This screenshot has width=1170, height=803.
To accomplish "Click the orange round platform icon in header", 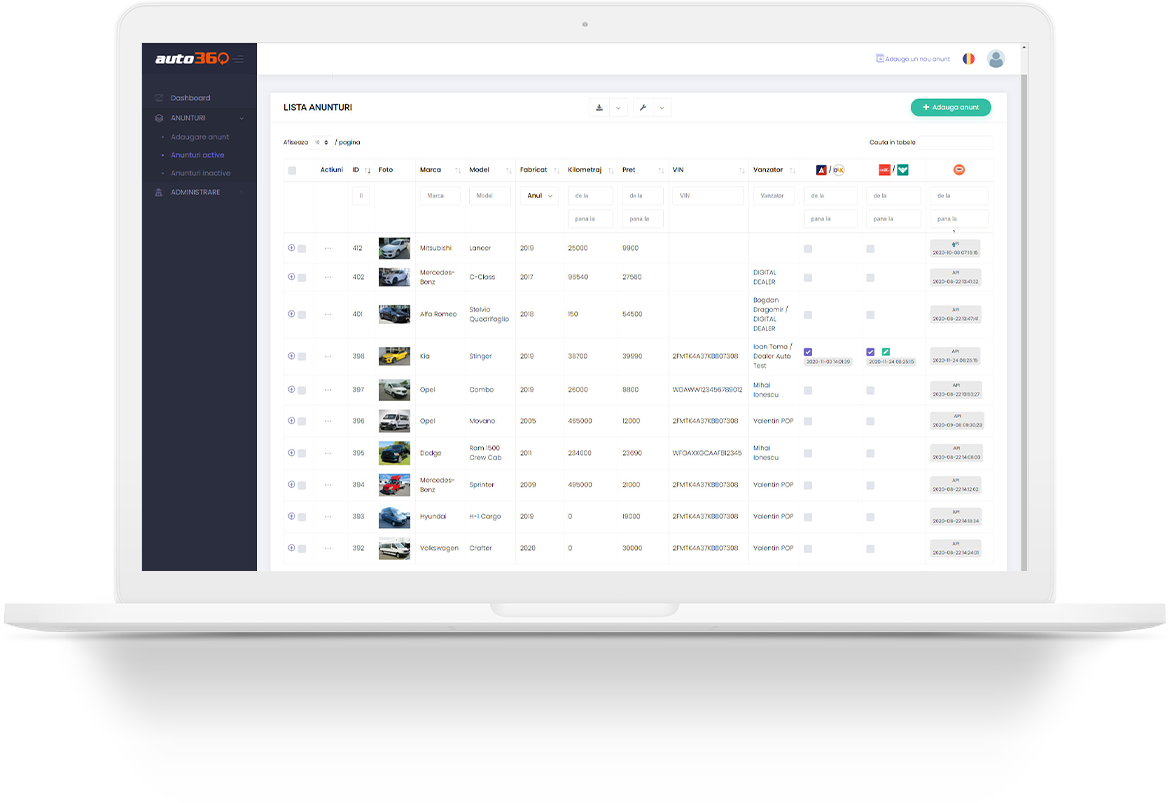I will [x=959, y=170].
